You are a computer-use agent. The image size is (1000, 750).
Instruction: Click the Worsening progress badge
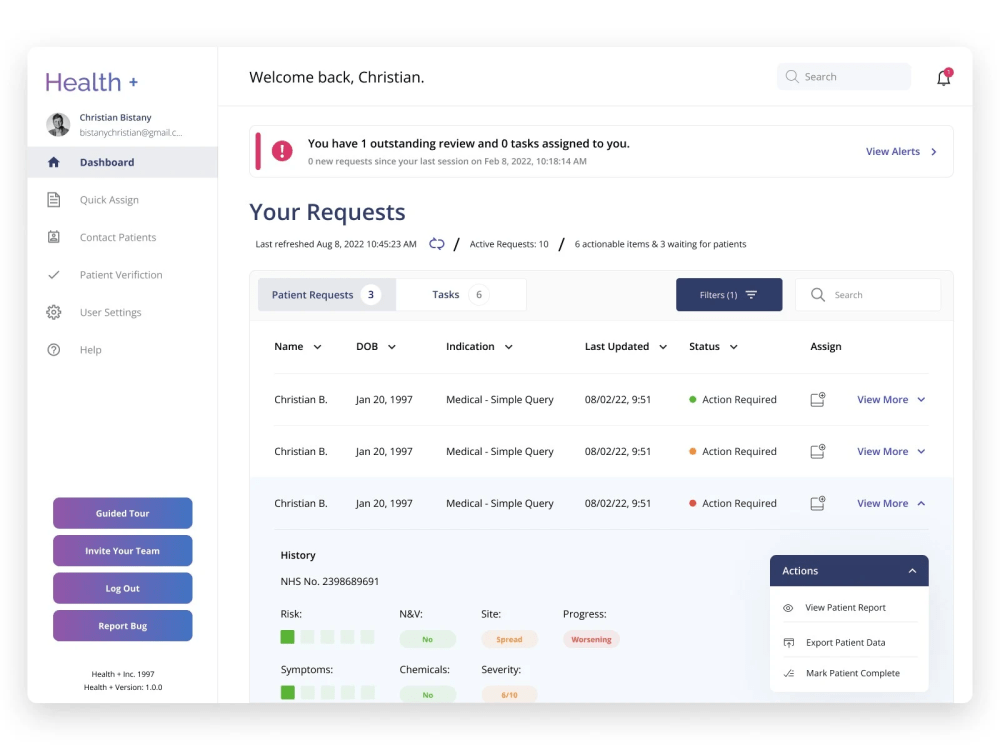click(591, 639)
